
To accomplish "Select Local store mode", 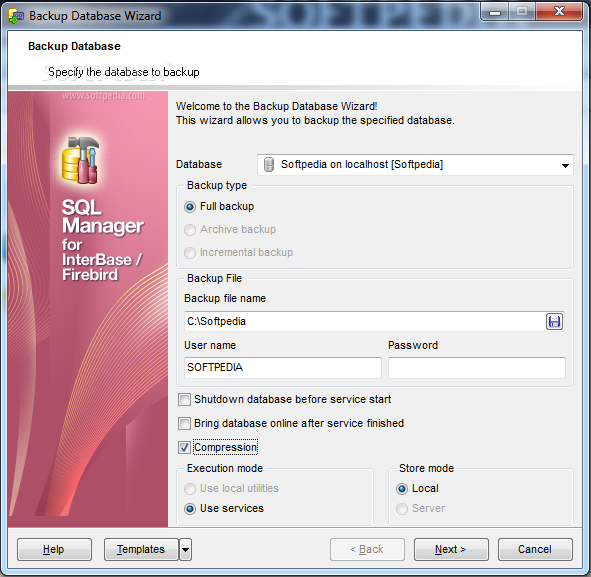I will click(402, 489).
